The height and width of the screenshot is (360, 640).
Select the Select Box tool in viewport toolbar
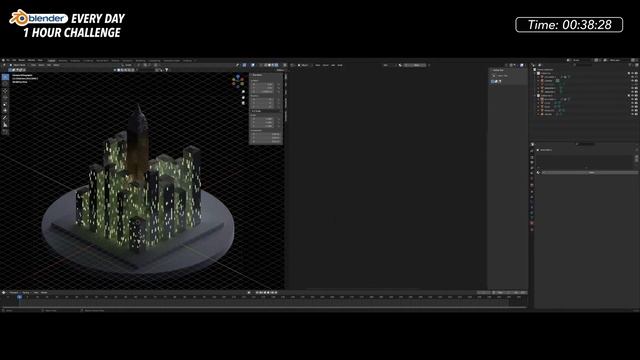(5, 77)
